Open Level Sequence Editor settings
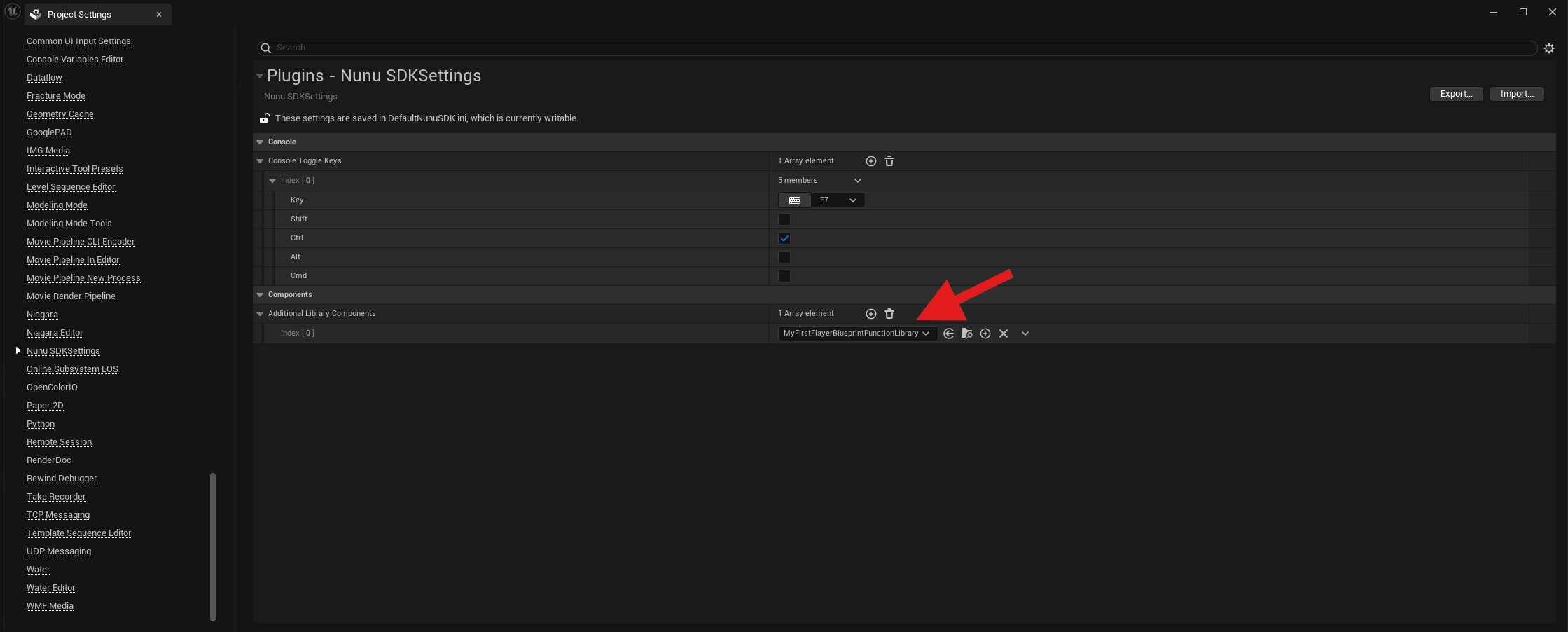 tap(71, 187)
